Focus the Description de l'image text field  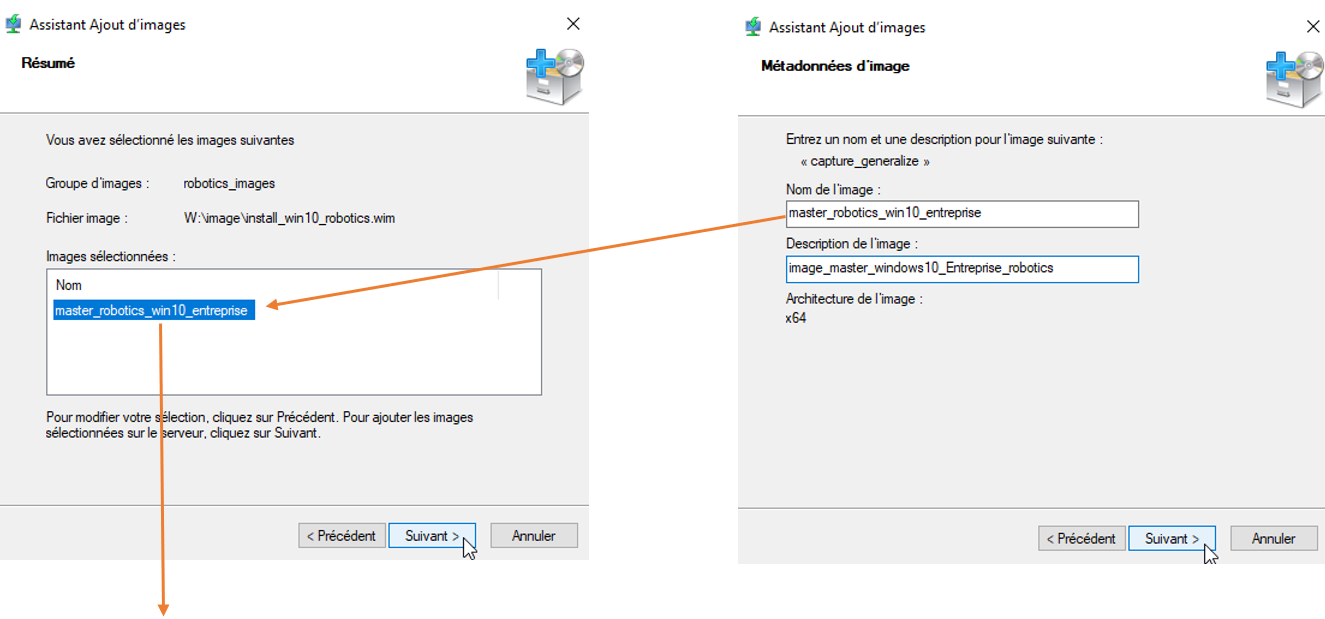[962, 268]
